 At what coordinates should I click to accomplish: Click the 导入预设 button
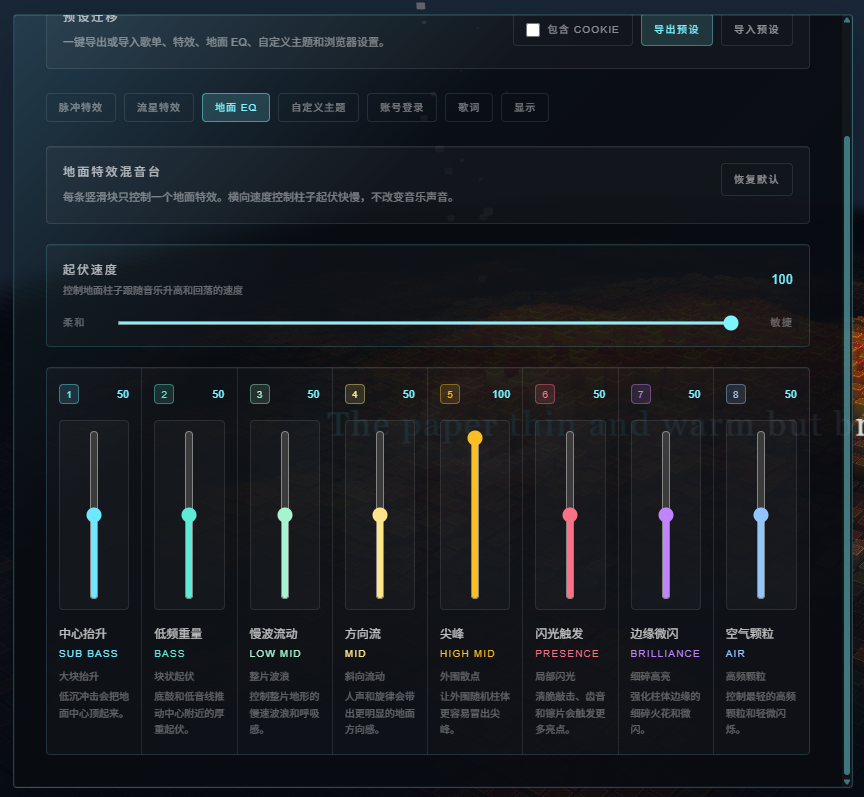(757, 30)
